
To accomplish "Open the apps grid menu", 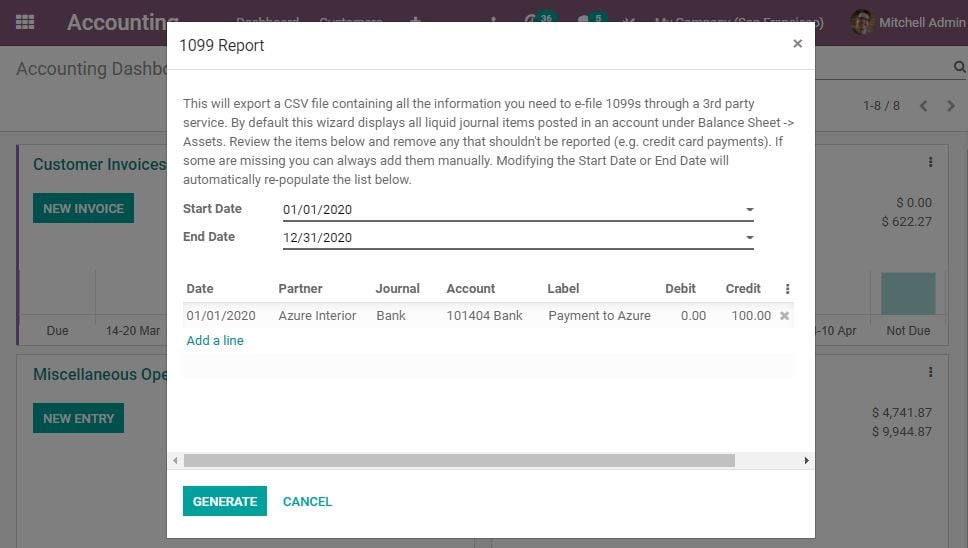I will coord(25,22).
